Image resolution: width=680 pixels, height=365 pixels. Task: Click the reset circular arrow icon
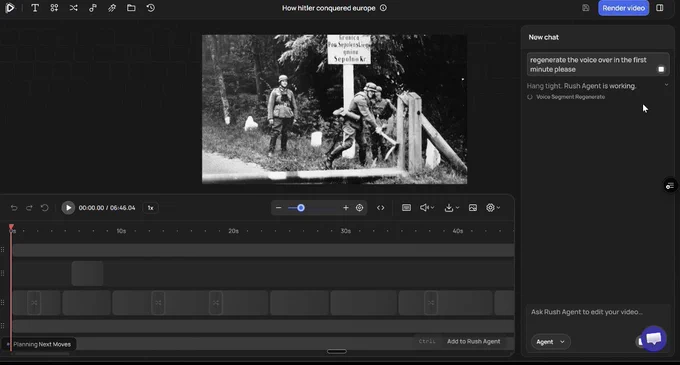click(45, 208)
